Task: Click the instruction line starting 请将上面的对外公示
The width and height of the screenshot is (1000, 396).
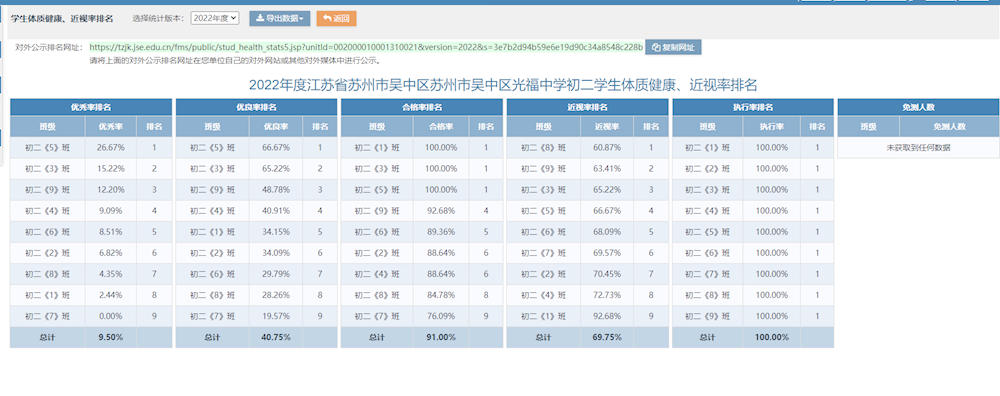Action: coord(235,61)
